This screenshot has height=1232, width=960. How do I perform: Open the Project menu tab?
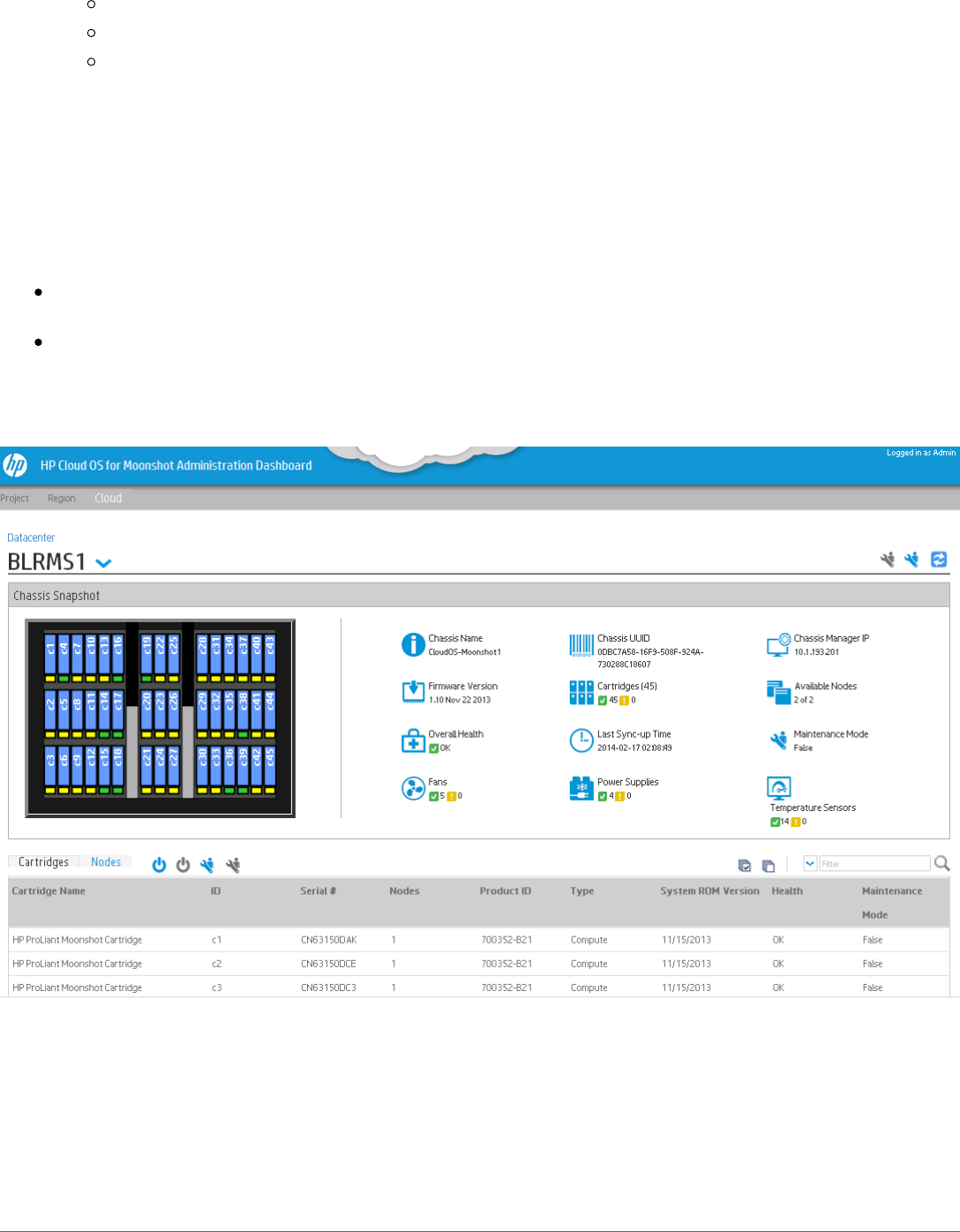14,499
